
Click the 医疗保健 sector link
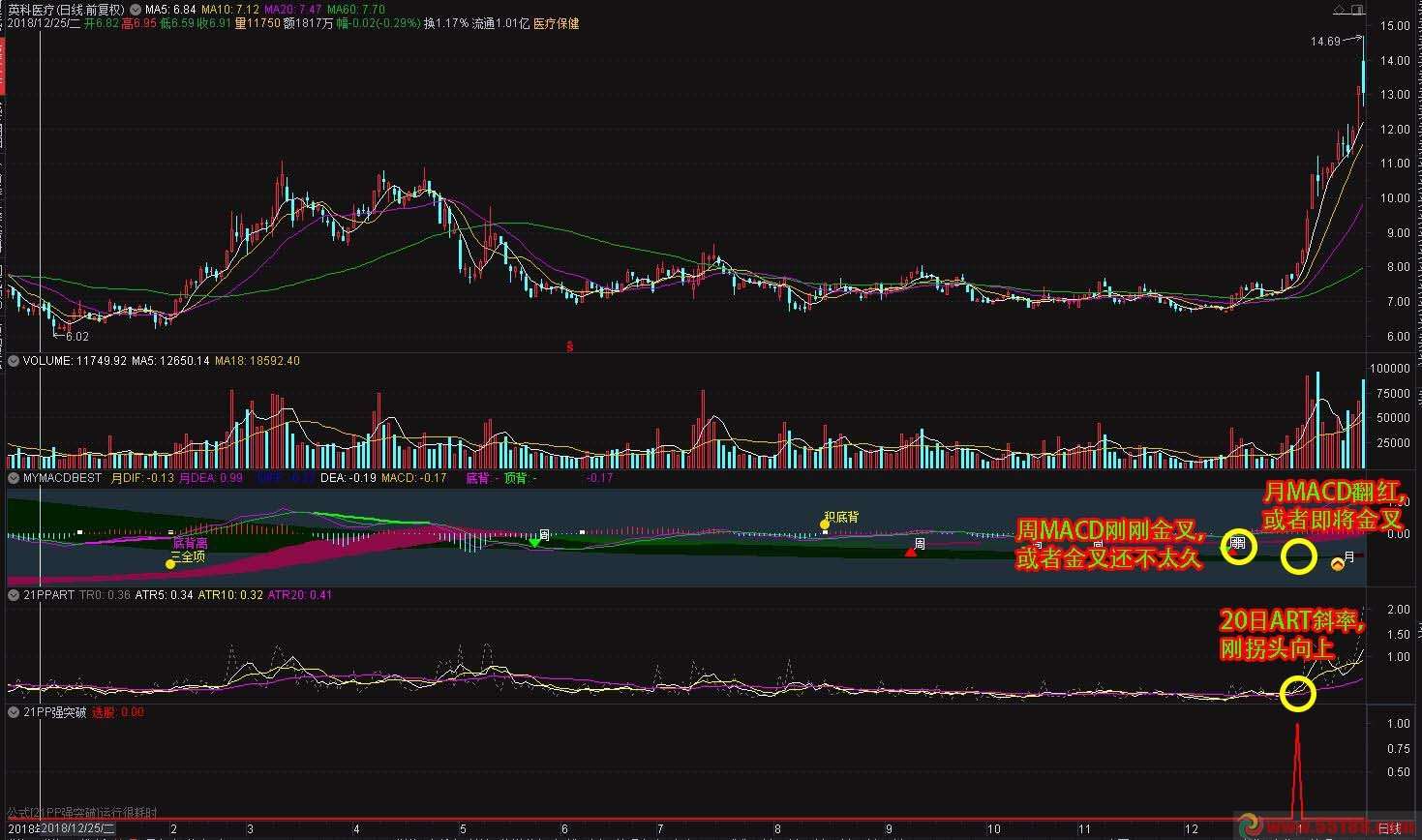point(556,23)
